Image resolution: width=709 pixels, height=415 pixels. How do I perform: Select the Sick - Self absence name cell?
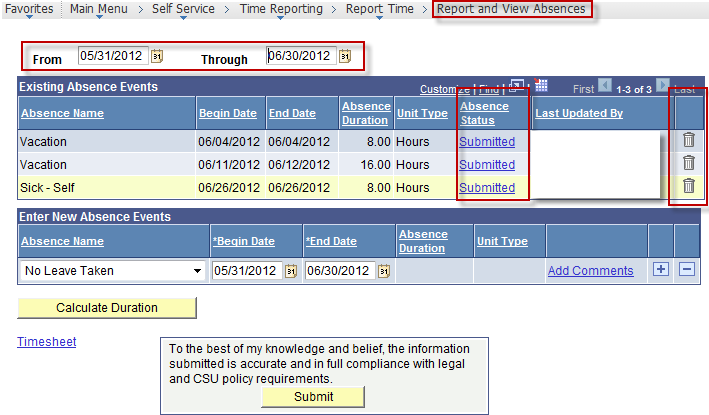point(107,188)
